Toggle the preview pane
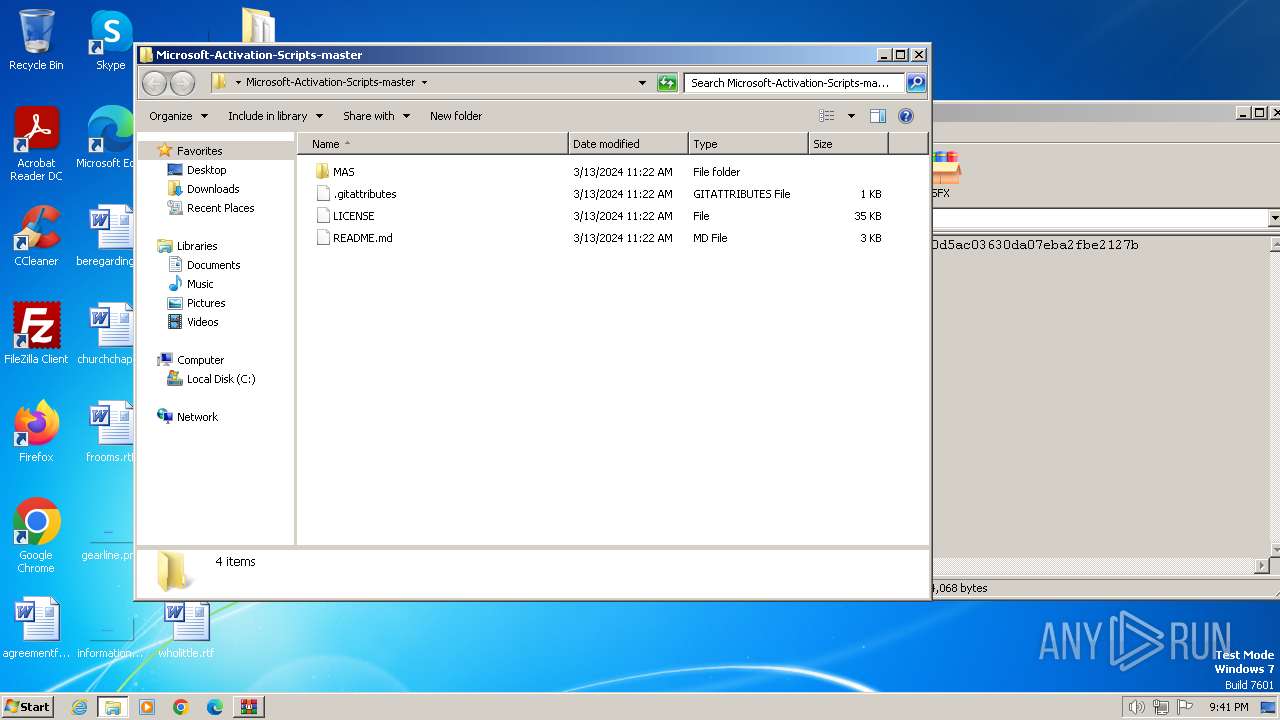The width and height of the screenshot is (1280, 720). [878, 116]
